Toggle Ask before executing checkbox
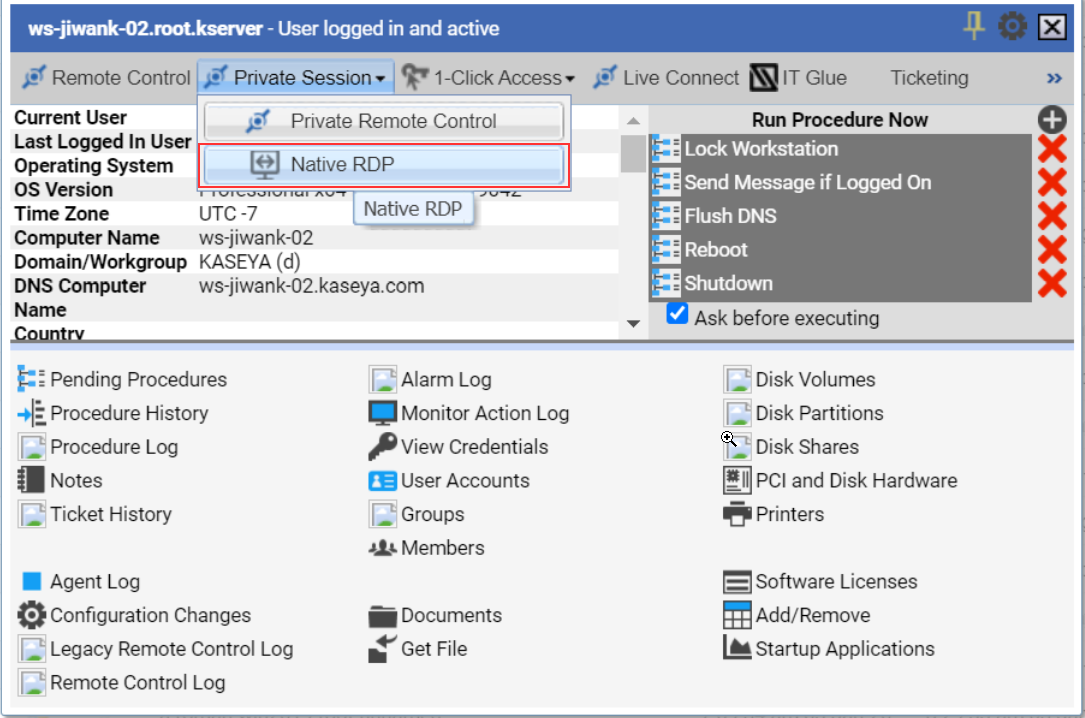Viewport: 1085px width, 718px height. 677,314
